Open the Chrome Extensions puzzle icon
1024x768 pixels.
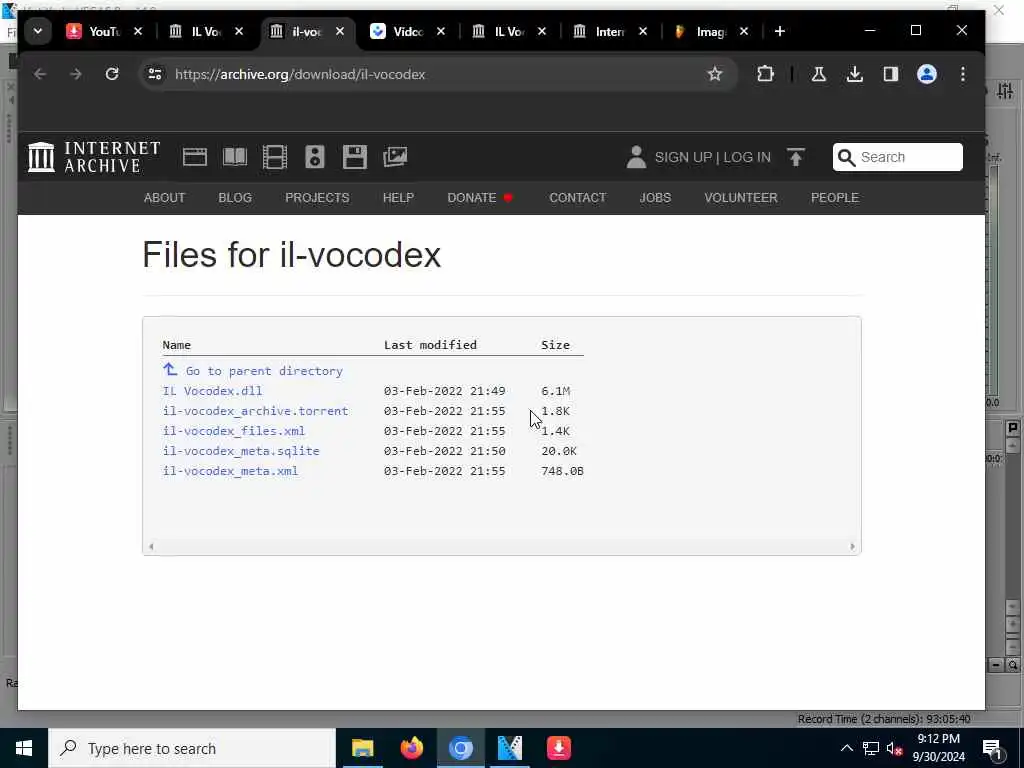pos(765,74)
